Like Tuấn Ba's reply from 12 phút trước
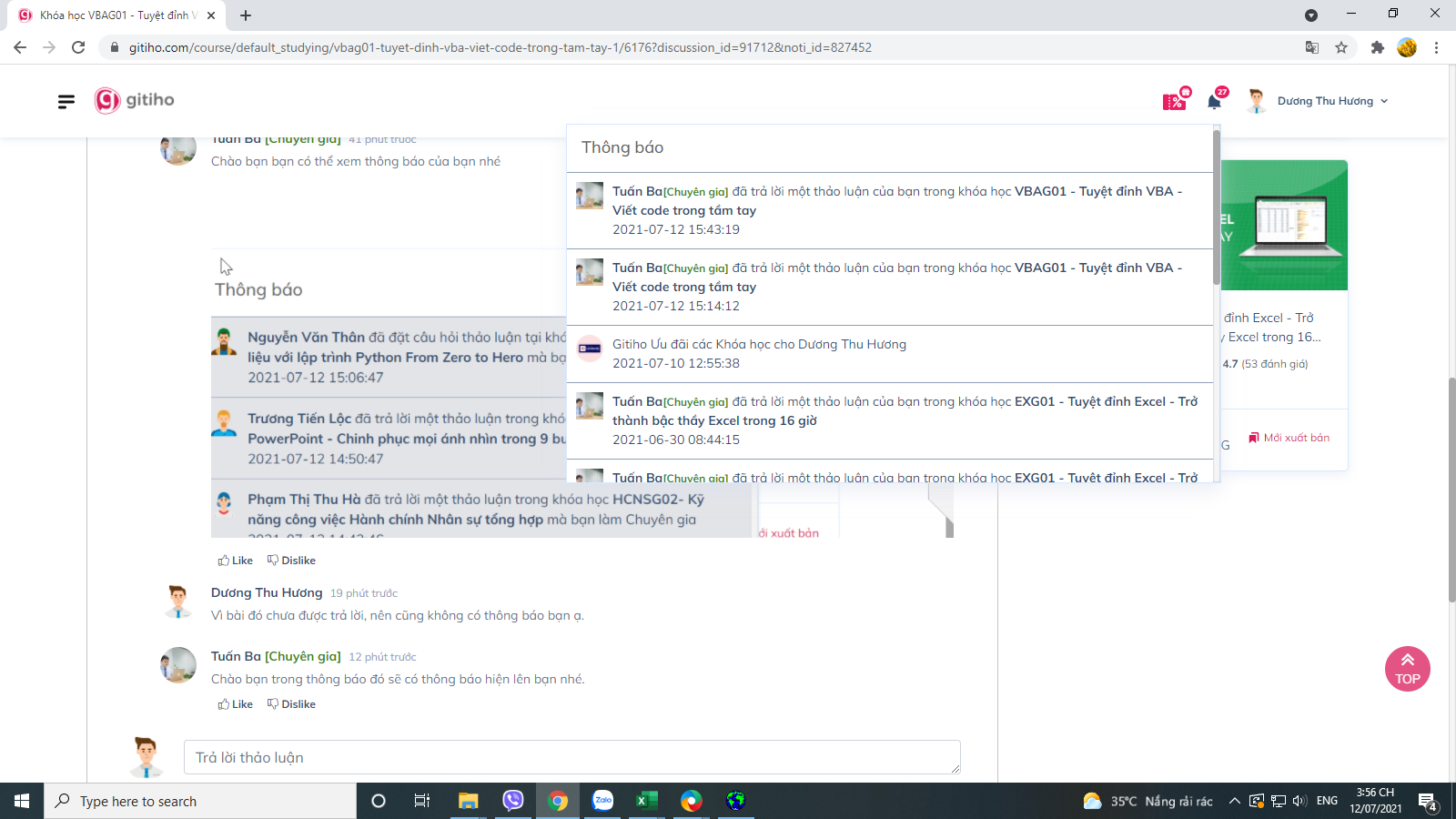 (236, 704)
